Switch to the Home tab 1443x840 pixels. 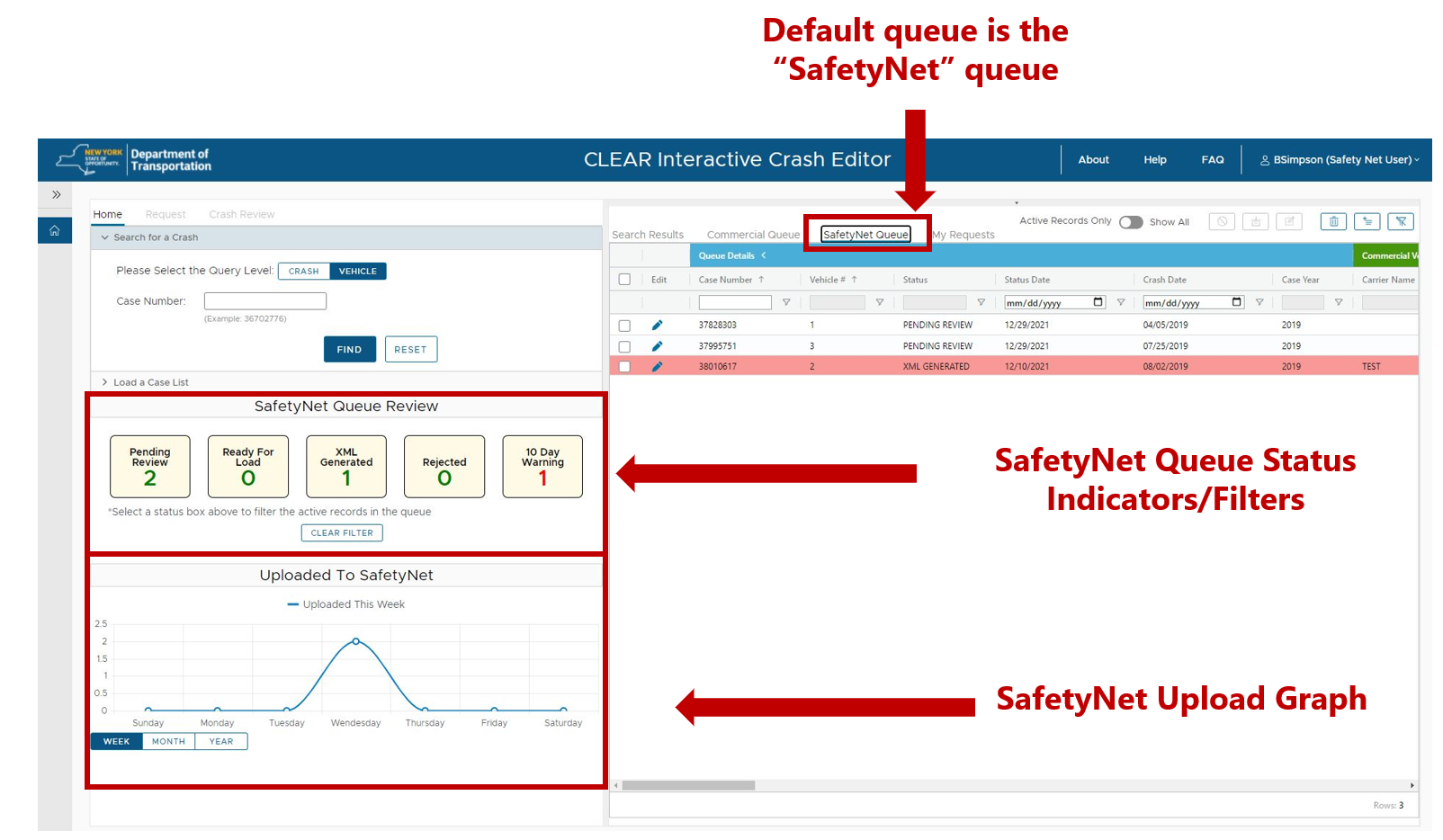(x=107, y=214)
